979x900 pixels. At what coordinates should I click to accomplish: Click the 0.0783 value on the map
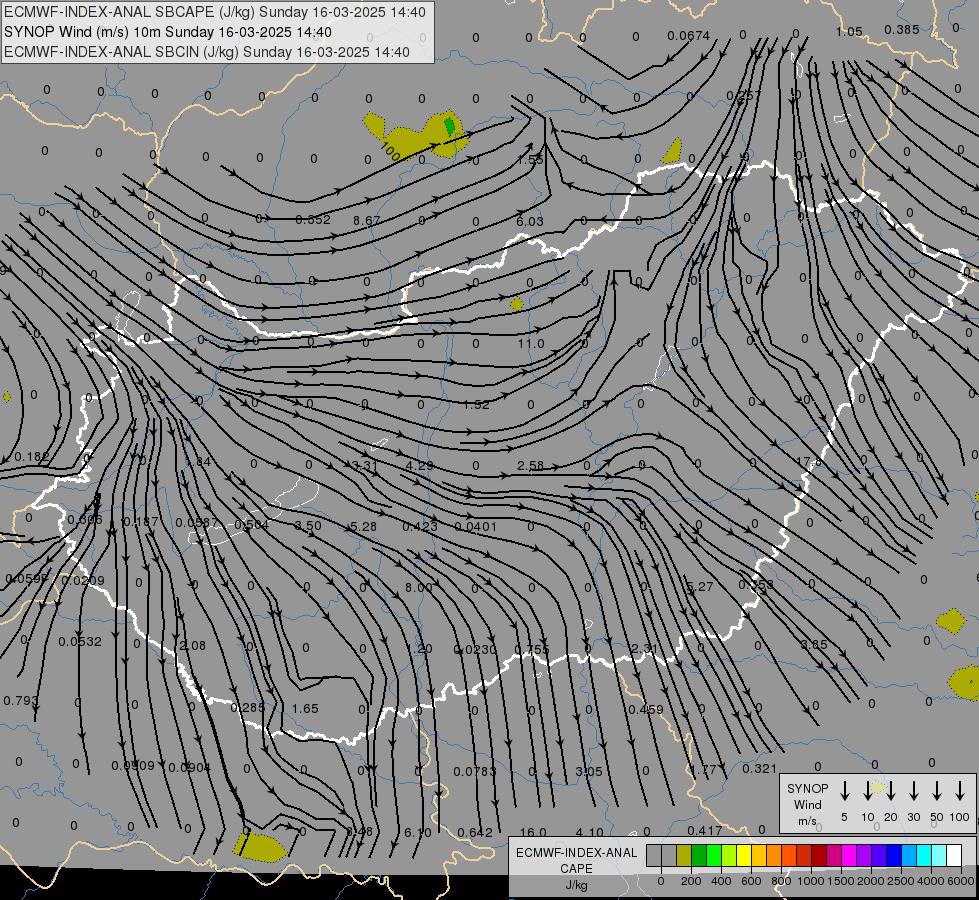(475, 771)
